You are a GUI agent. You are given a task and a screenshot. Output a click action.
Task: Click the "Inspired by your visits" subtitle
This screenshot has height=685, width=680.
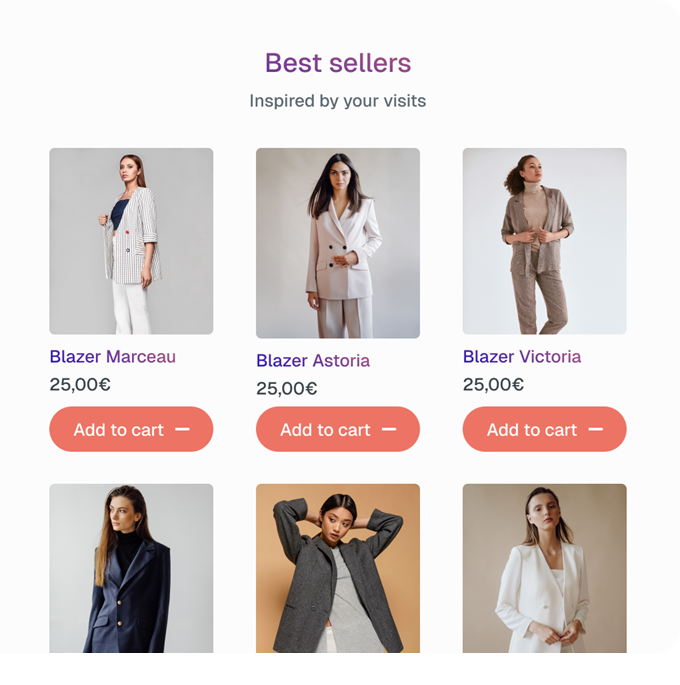(x=338, y=101)
